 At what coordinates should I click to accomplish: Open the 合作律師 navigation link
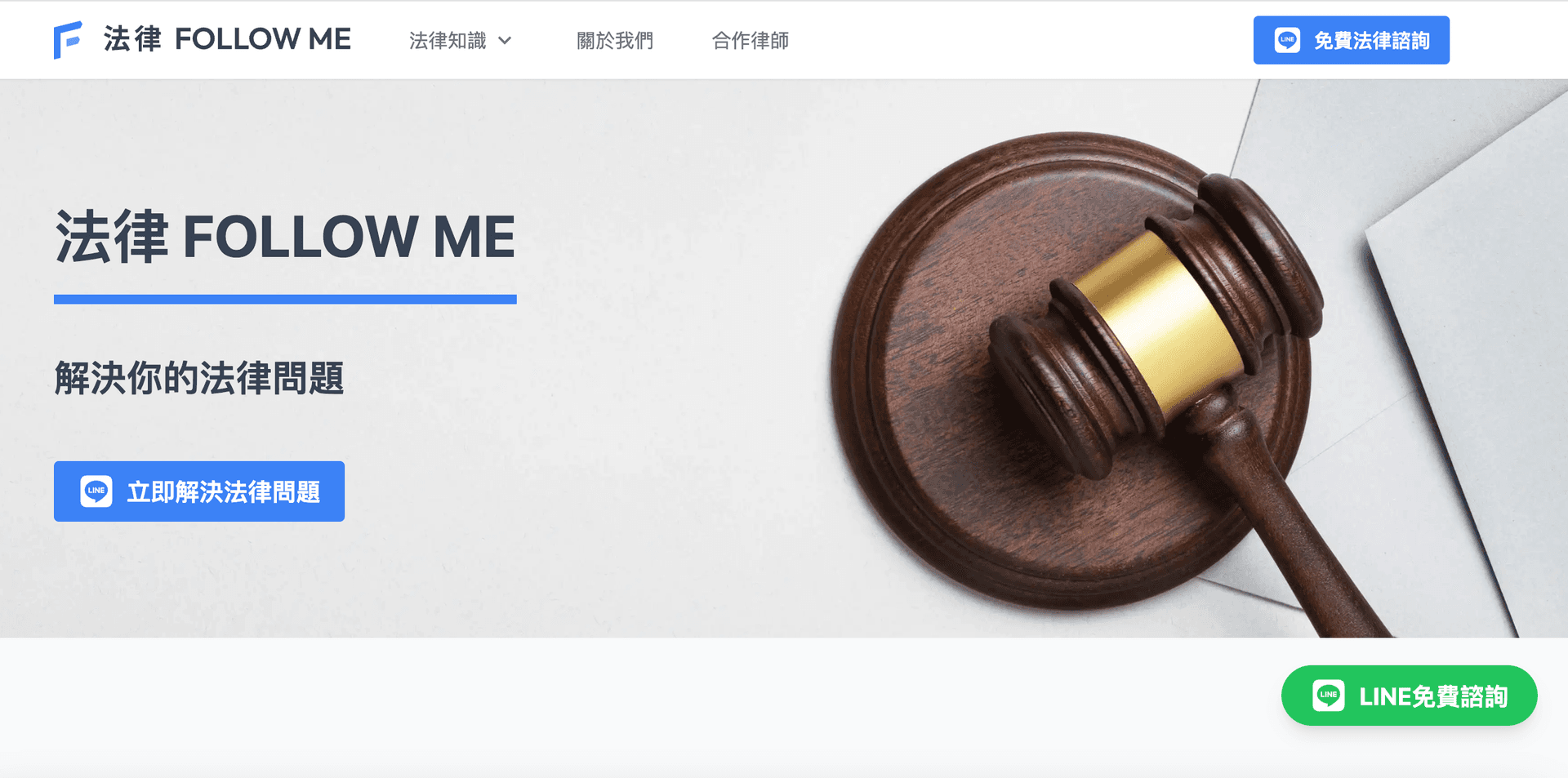point(750,40)
